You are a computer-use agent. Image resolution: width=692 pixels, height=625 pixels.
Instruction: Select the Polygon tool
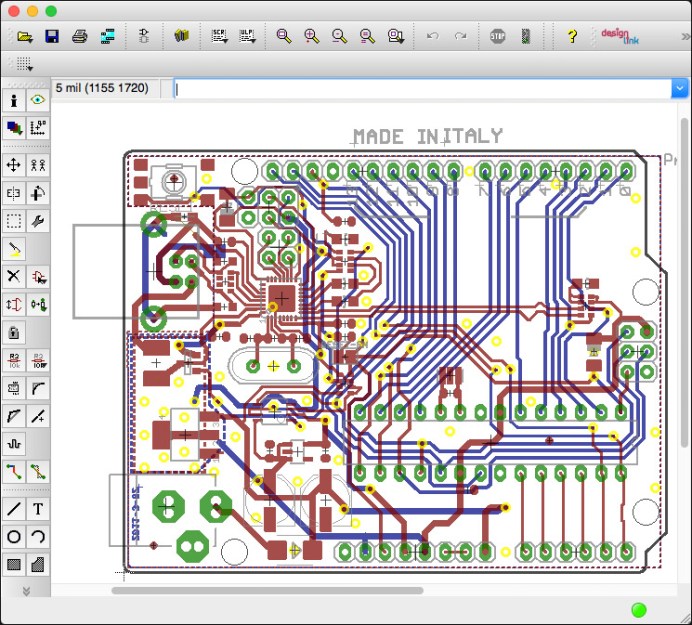pyautogui.click(x=38, y=565)
